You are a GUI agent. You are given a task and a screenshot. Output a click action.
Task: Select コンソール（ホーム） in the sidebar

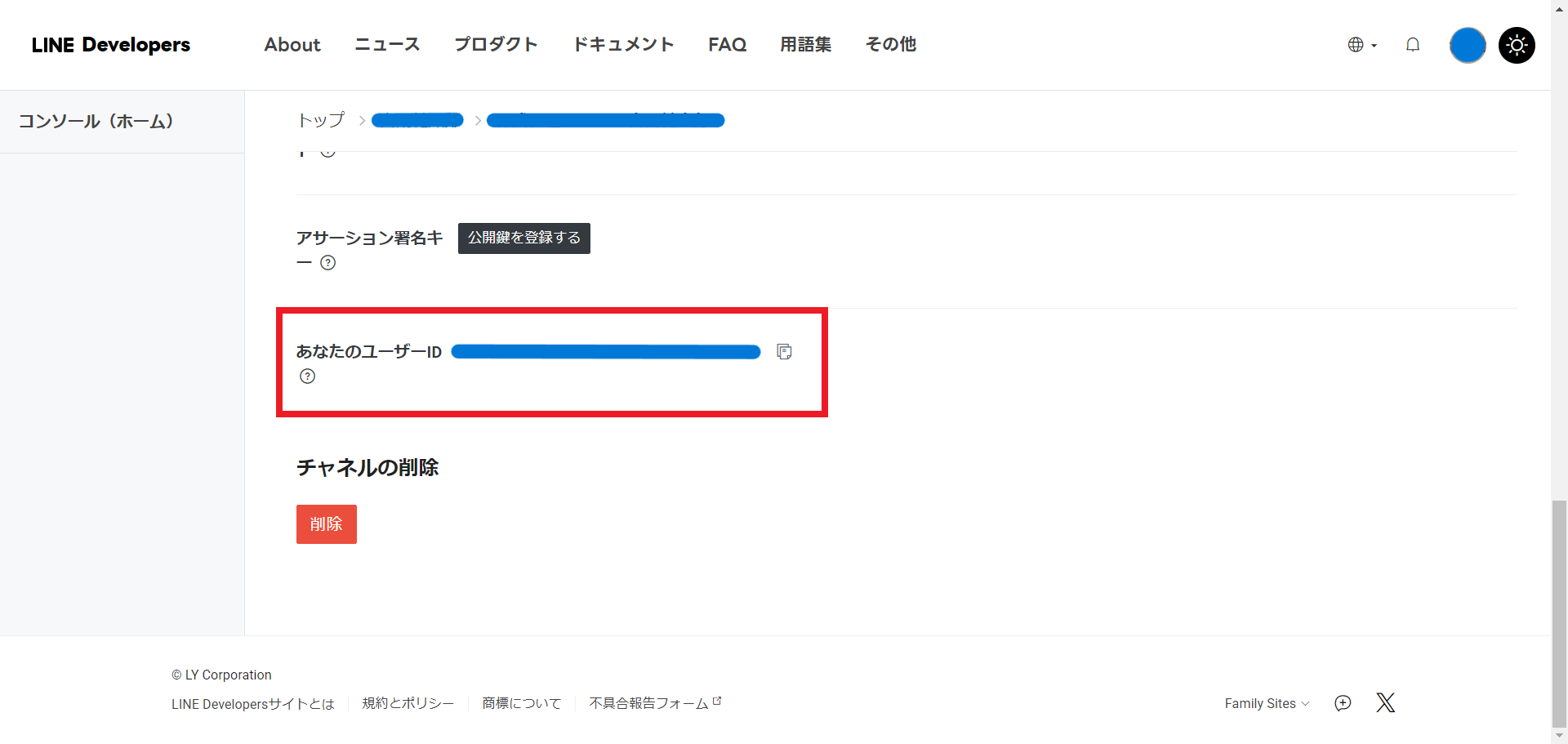[x=96, y=122]
